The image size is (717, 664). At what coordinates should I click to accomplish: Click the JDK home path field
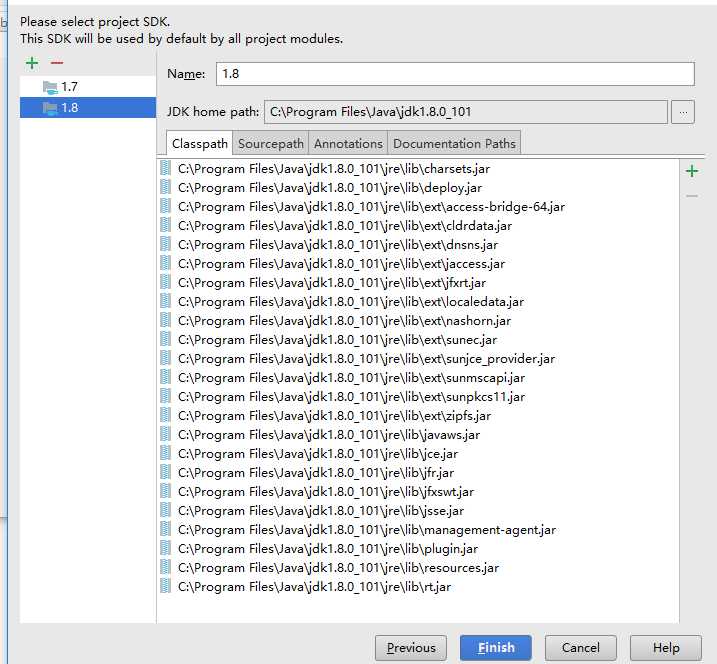tap(466, 112)
